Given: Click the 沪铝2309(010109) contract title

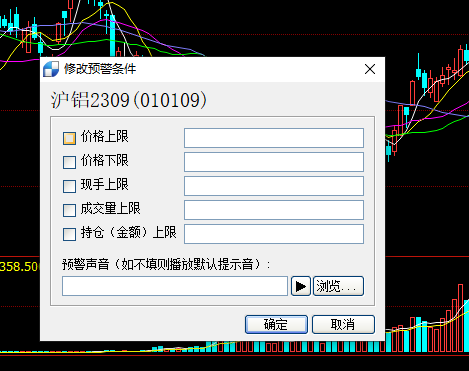Looking at the screenshot, I should coord(129,100).
